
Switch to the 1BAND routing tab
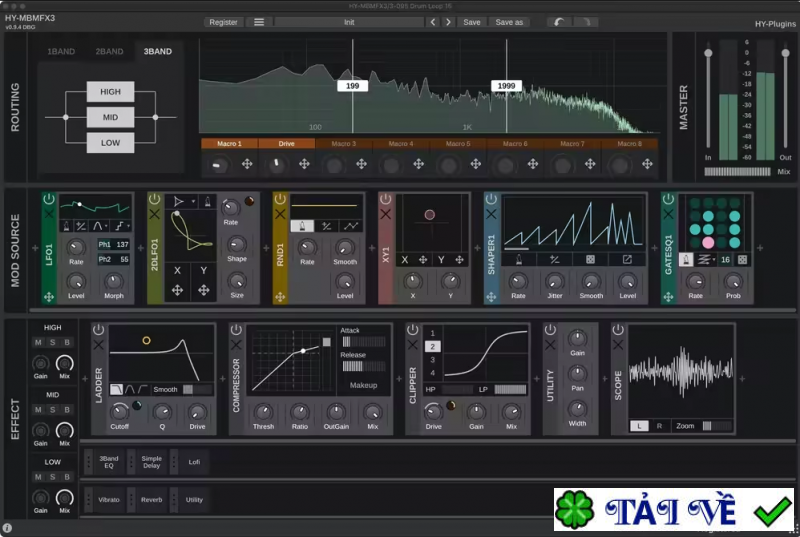(61, 51)
